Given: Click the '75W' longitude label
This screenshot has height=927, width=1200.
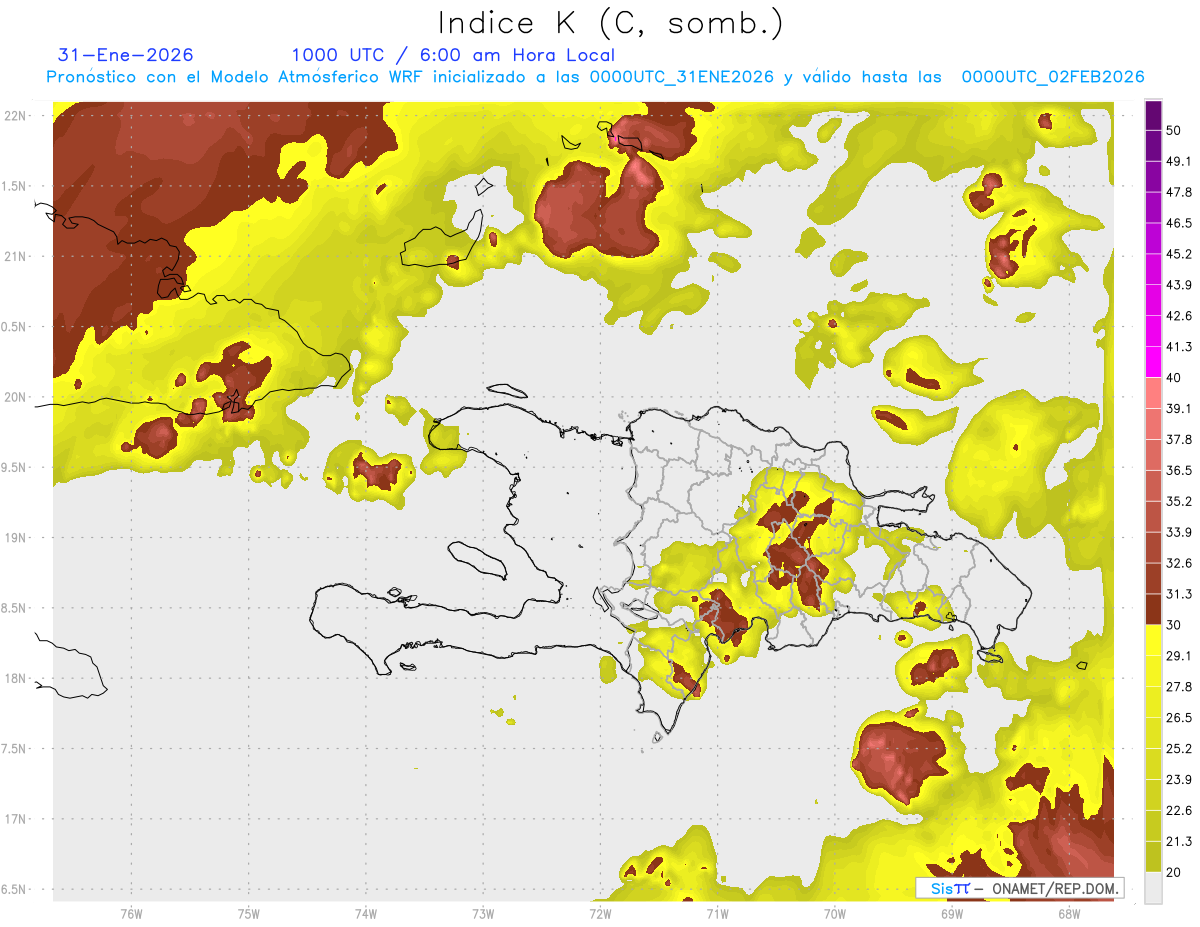Looking at the screenshot, I should 248,913.
